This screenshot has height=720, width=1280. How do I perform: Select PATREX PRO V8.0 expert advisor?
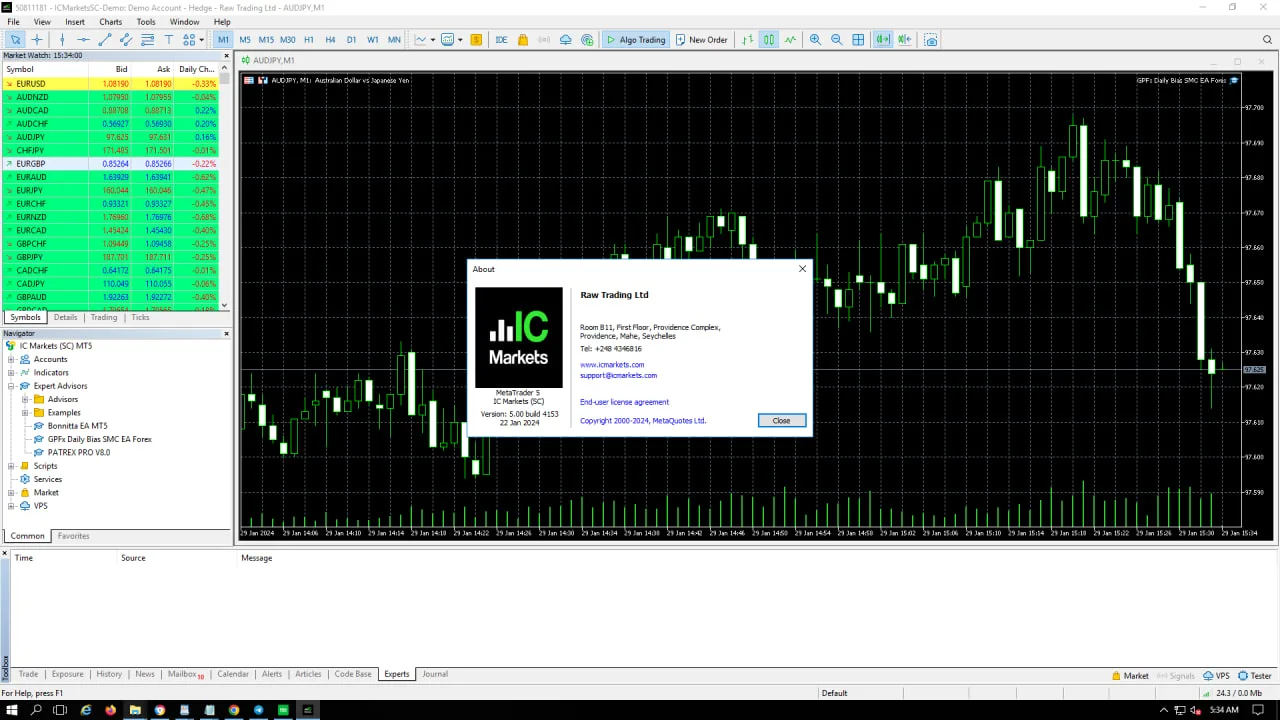(79, 453)
